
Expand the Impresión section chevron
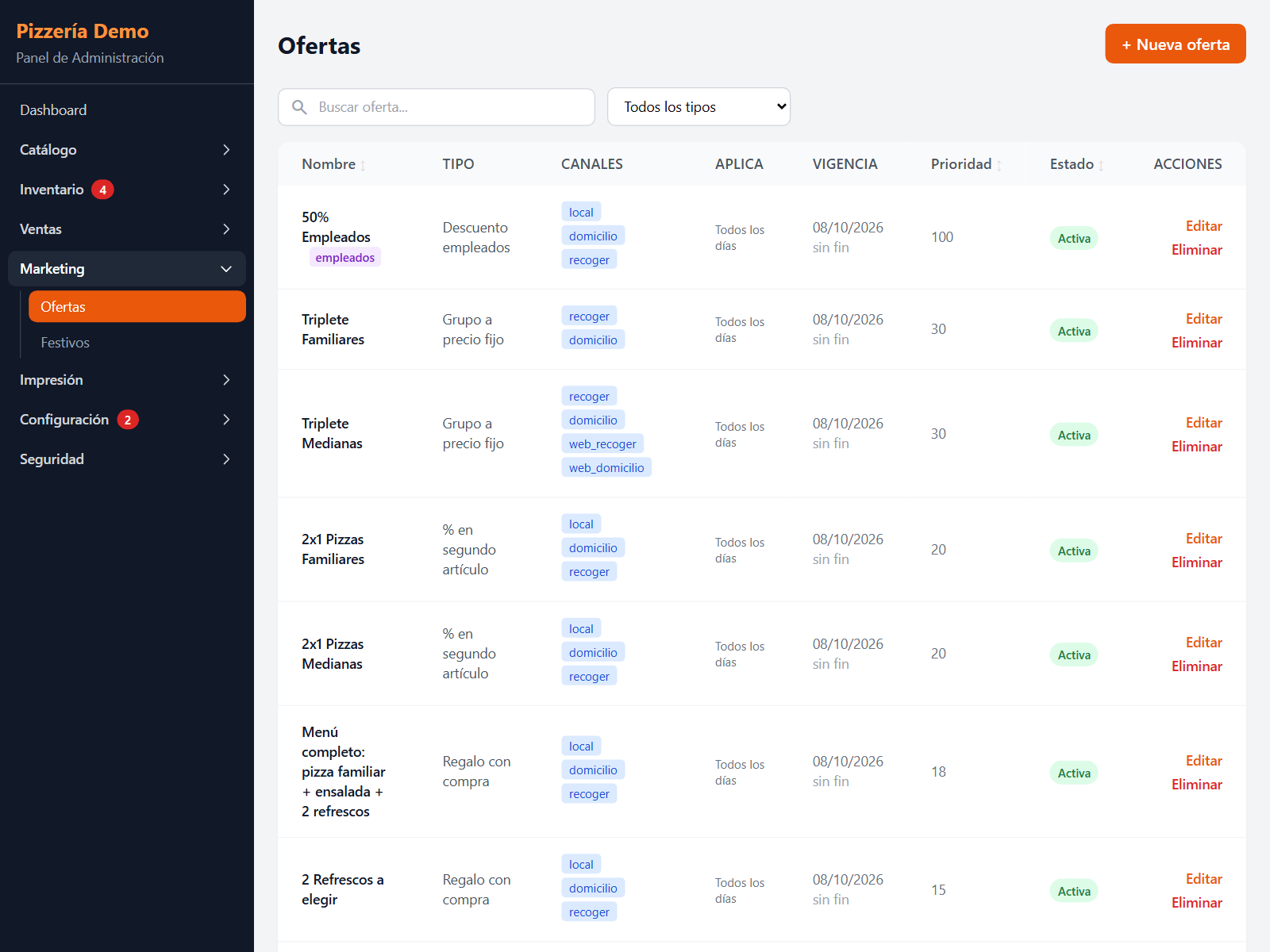[226, 380]
